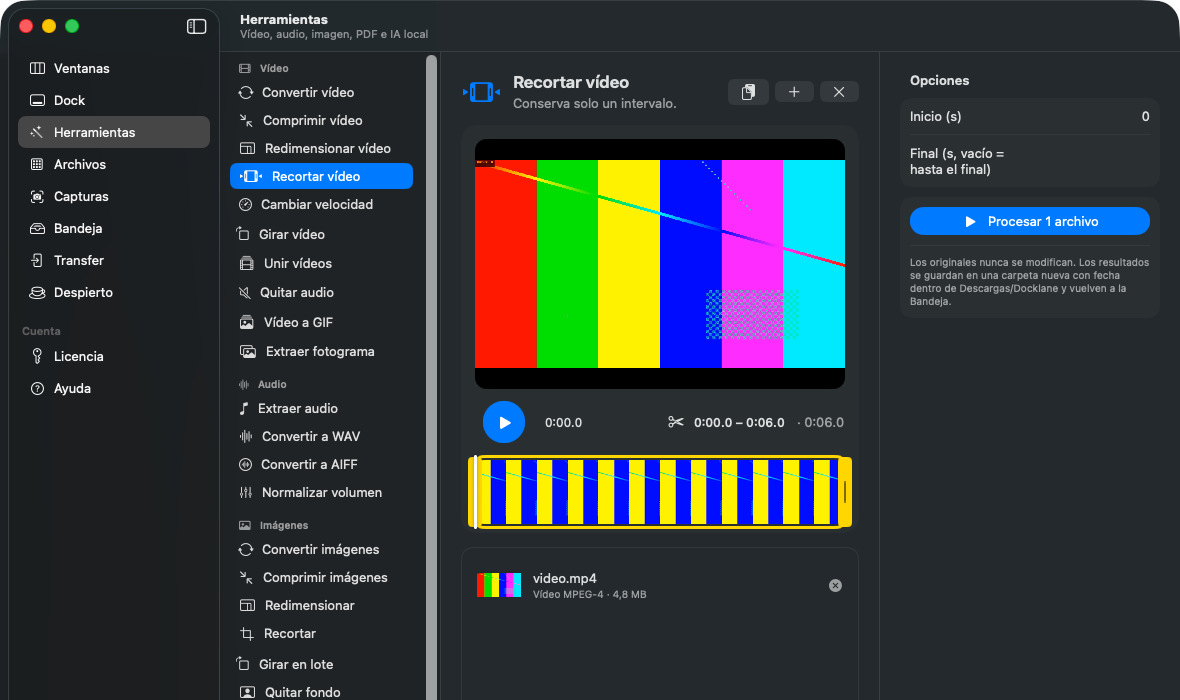Click the Procesar 1 archivo button
The image size is (1180, 700).
pyautogui.click(x=1029, y=221)
